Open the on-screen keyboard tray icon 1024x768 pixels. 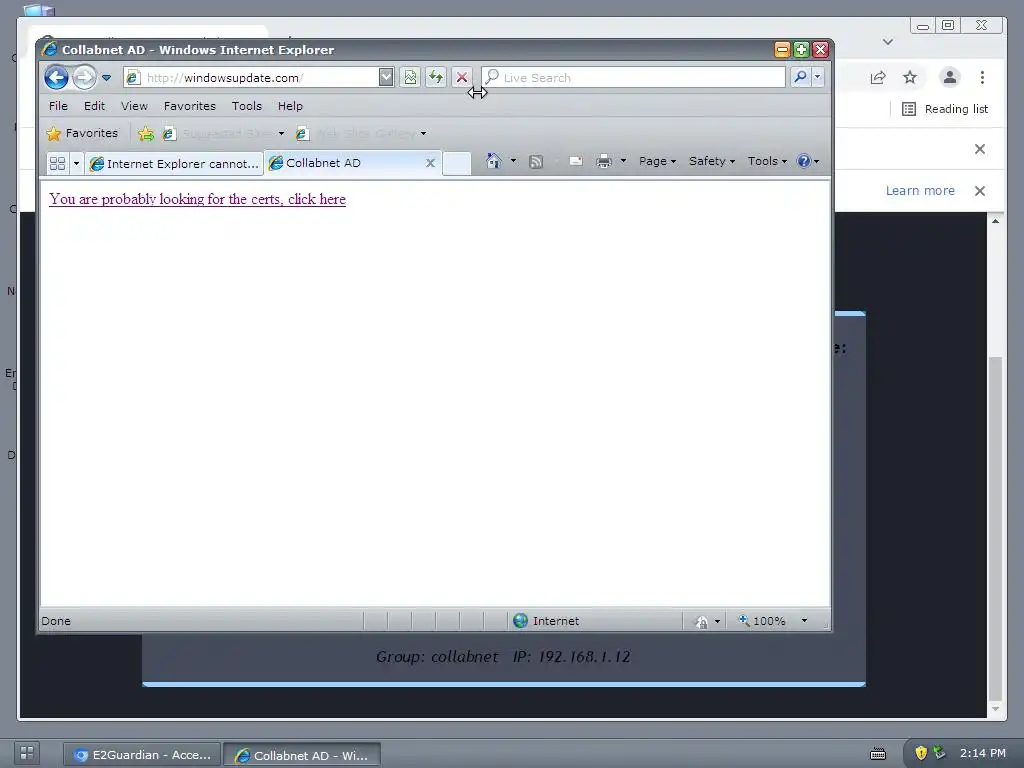point(878,754)
